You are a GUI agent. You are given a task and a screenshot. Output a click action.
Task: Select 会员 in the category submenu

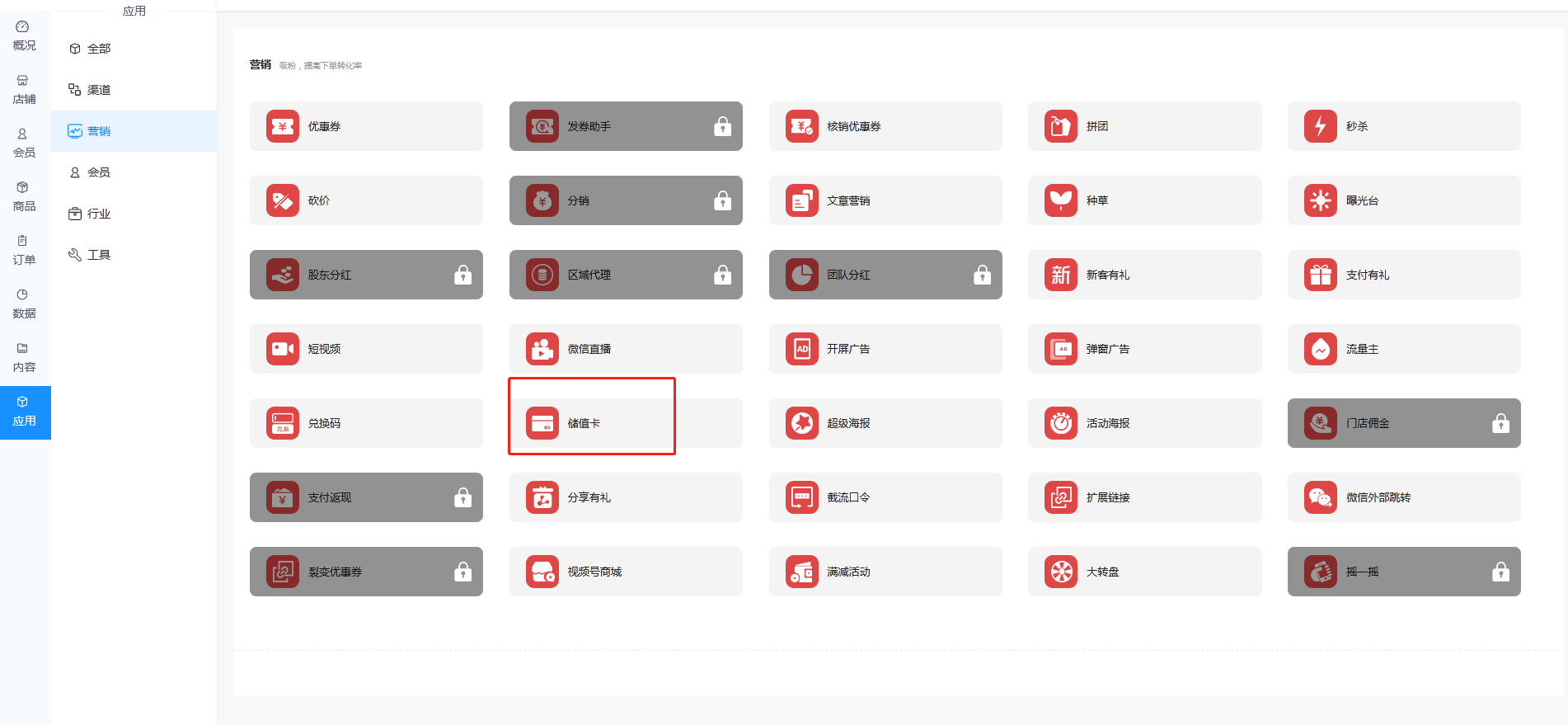click(134, 172)
